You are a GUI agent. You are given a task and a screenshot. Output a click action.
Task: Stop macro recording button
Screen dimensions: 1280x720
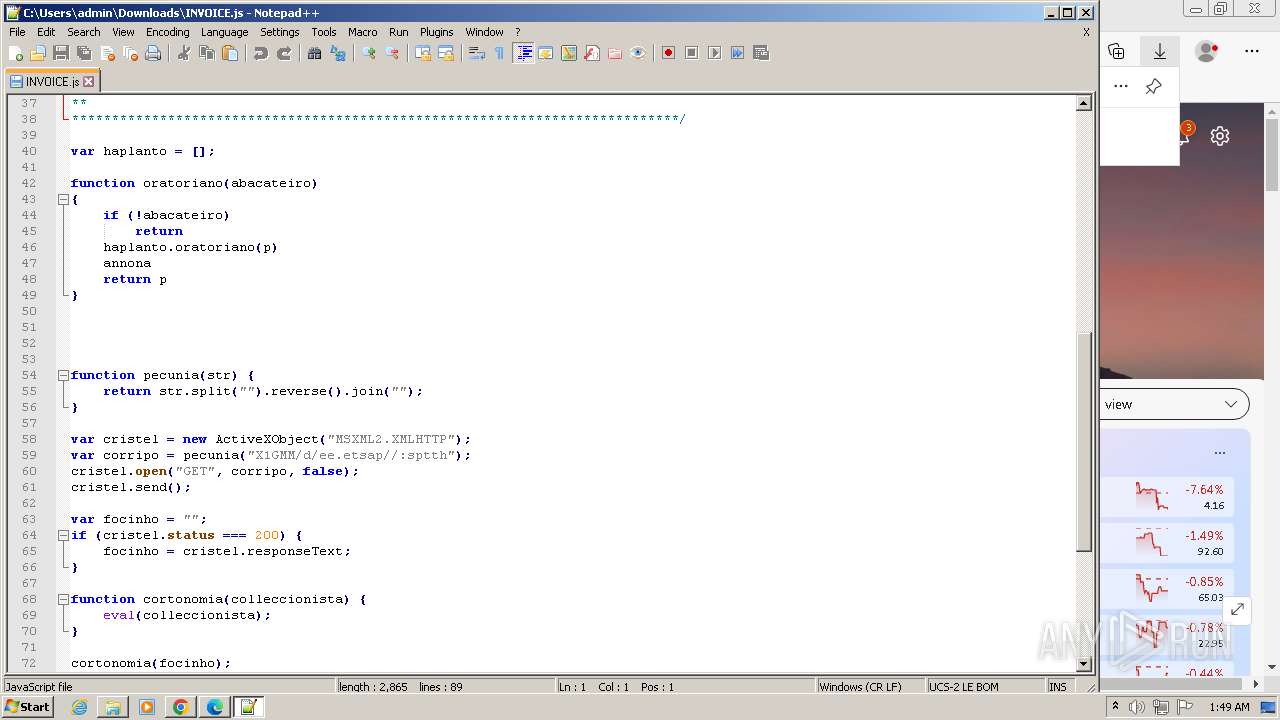(692, 53)
